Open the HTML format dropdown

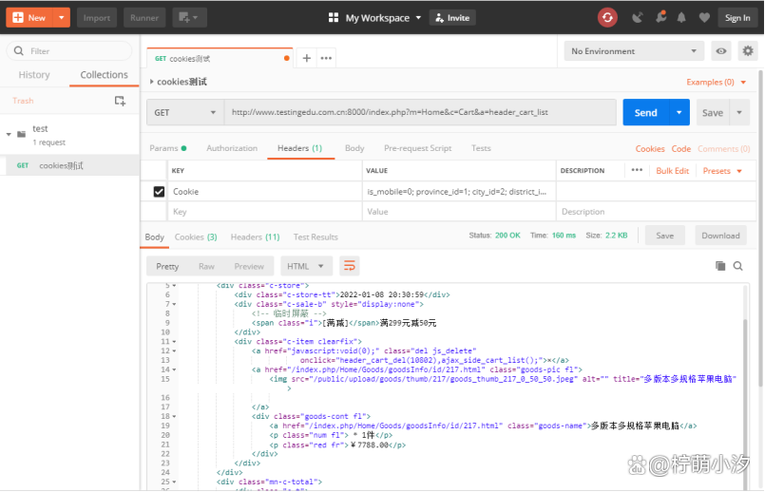coord(307,266)
